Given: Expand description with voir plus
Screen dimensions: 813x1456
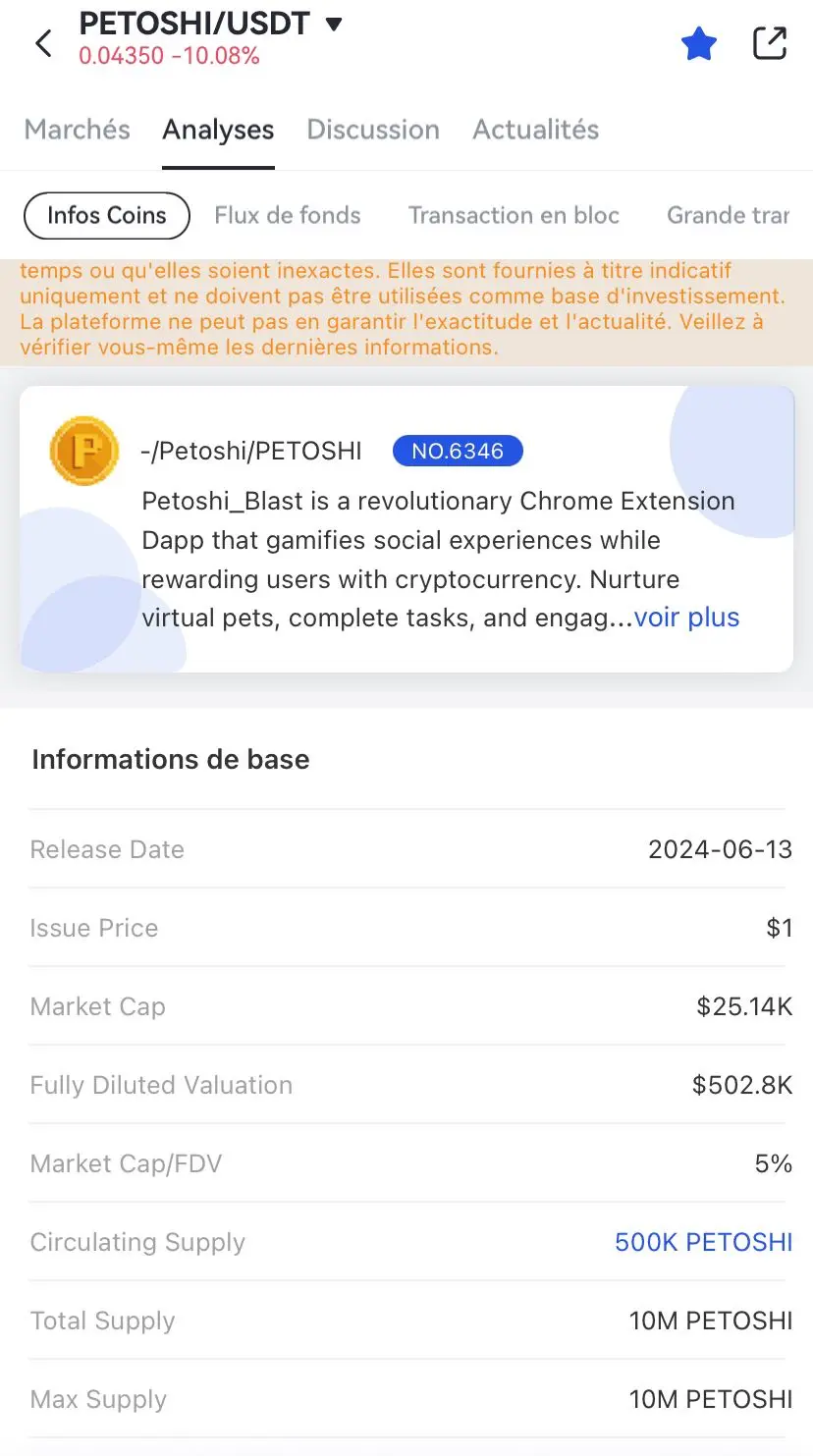Looking at the screenshot, I should 686,618.
